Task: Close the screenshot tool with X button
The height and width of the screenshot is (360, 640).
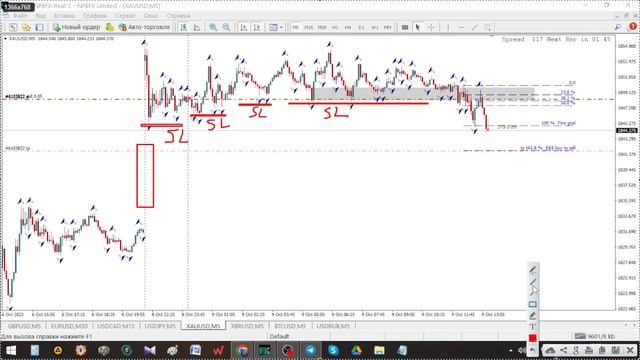Action: pyautogui.click(x=630, y=350)
